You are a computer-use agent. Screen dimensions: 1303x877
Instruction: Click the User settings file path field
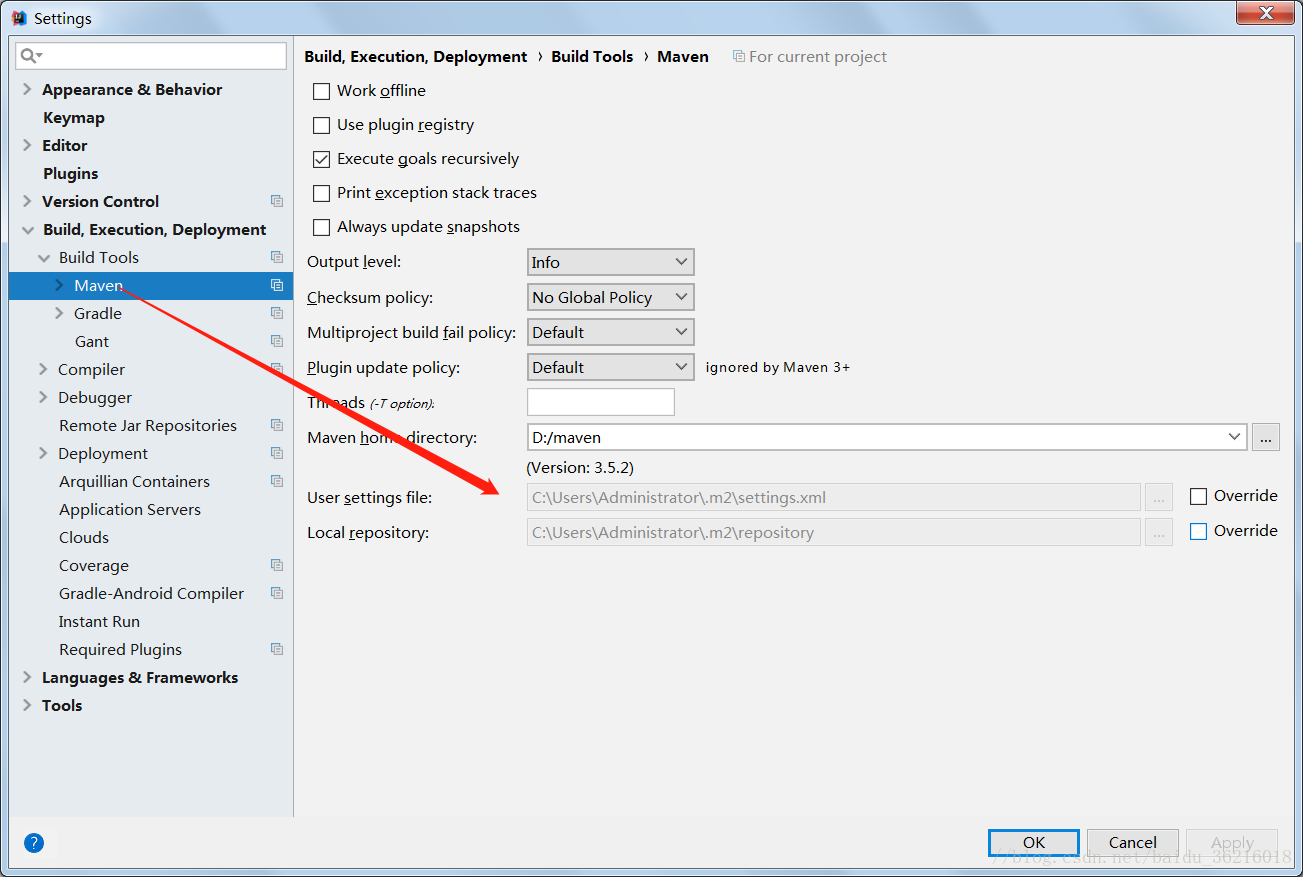tap(834, 497)
